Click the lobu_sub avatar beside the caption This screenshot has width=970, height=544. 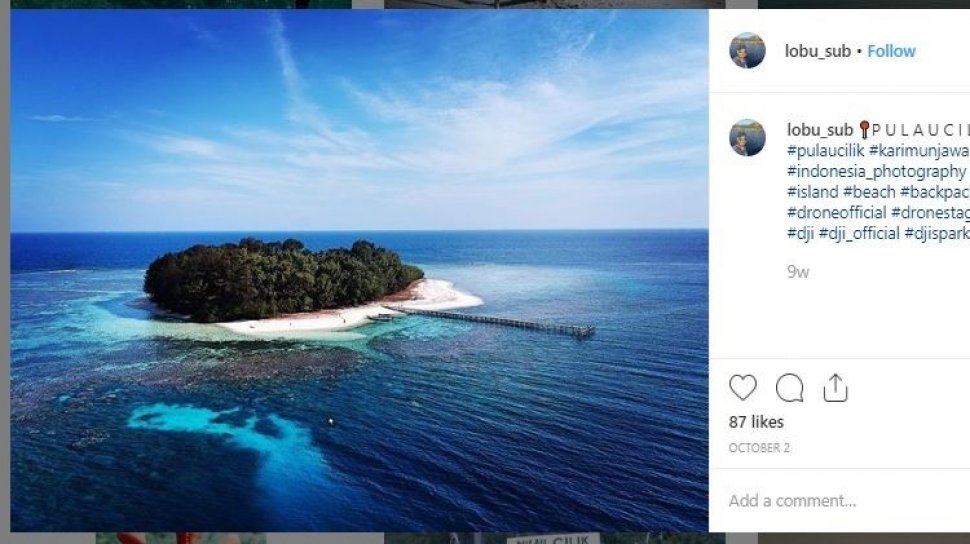pyautogui.click(x=747, y=138)
